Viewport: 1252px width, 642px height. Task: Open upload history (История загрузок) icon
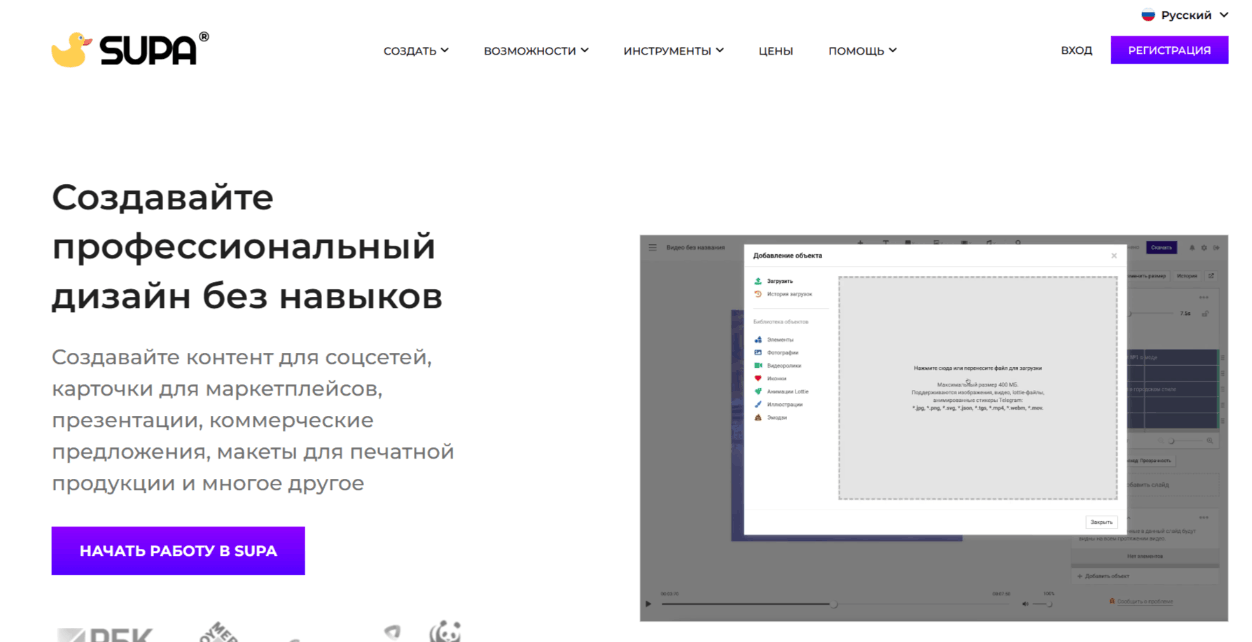(758, 294)
